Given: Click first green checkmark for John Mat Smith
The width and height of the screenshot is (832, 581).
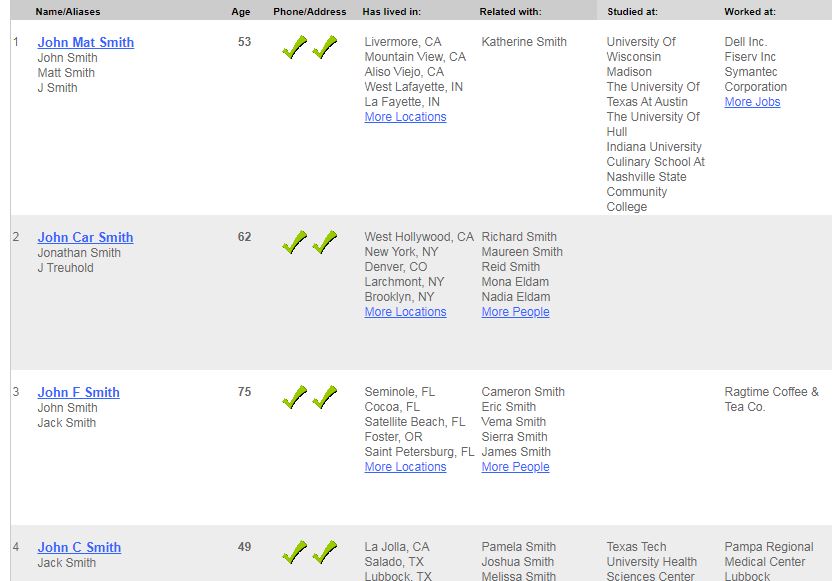Looking at the screenshot, I should (294, 47).
